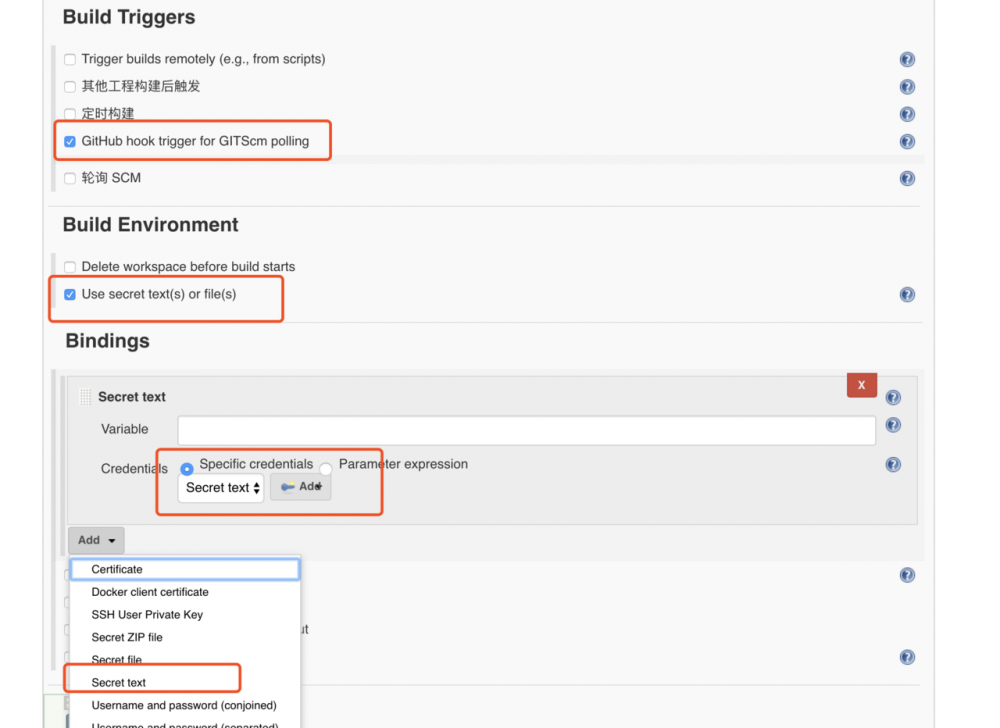Image resolution: width=1000 pixels, height=728 pixels.
Task: Open help for GitHub hook trigger
Action: click(x=907, y=142)
